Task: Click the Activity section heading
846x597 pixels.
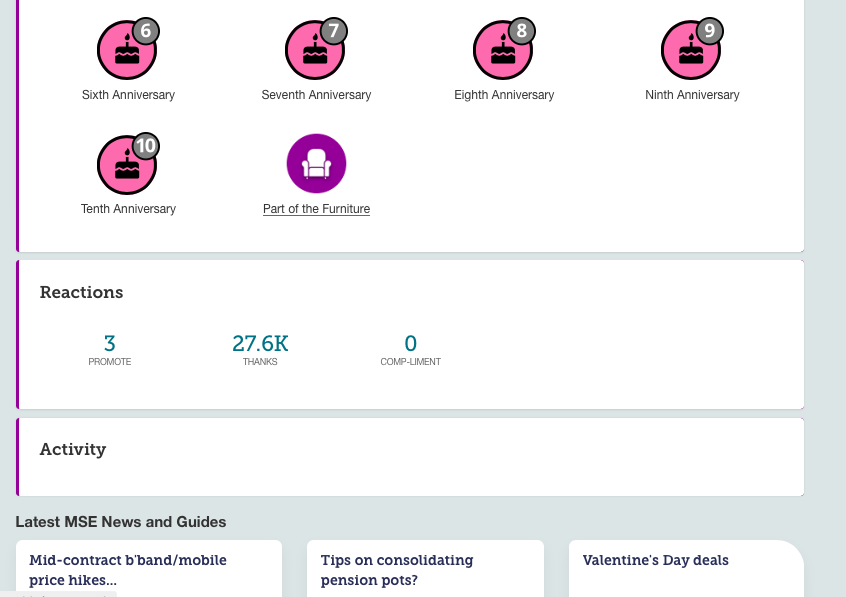Action: point(73,449)
